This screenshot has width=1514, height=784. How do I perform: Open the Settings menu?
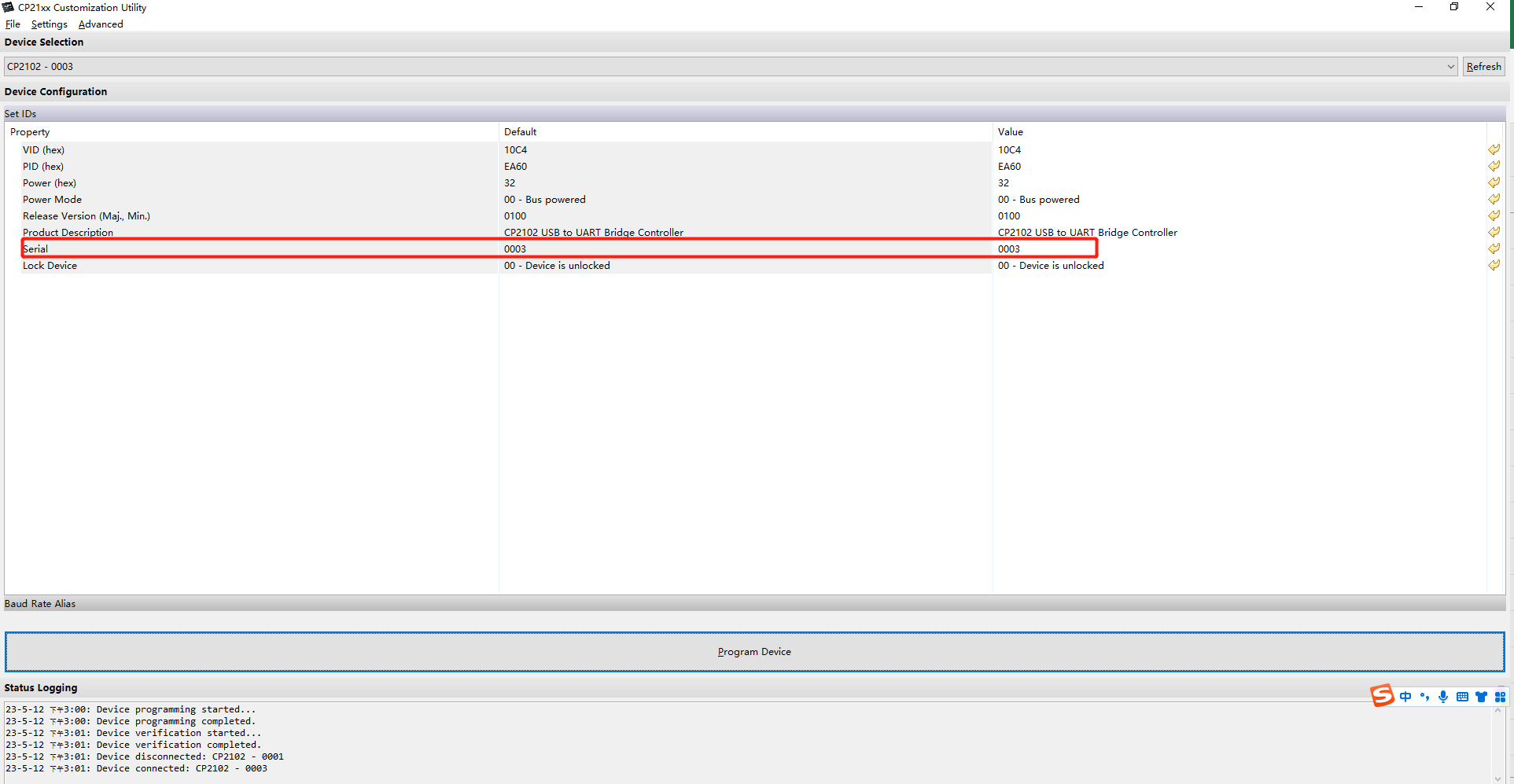click(49, 24)
